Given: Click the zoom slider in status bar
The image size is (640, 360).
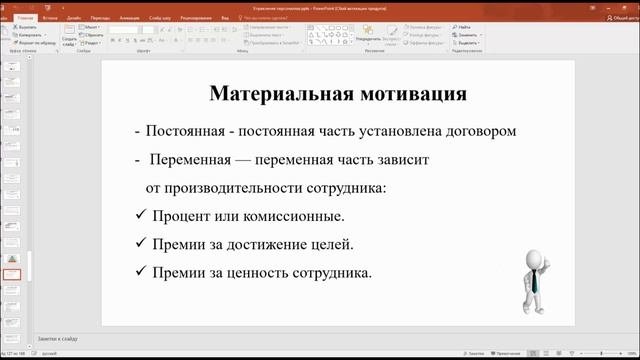Looking at the screenshot, I should [601, 353].
